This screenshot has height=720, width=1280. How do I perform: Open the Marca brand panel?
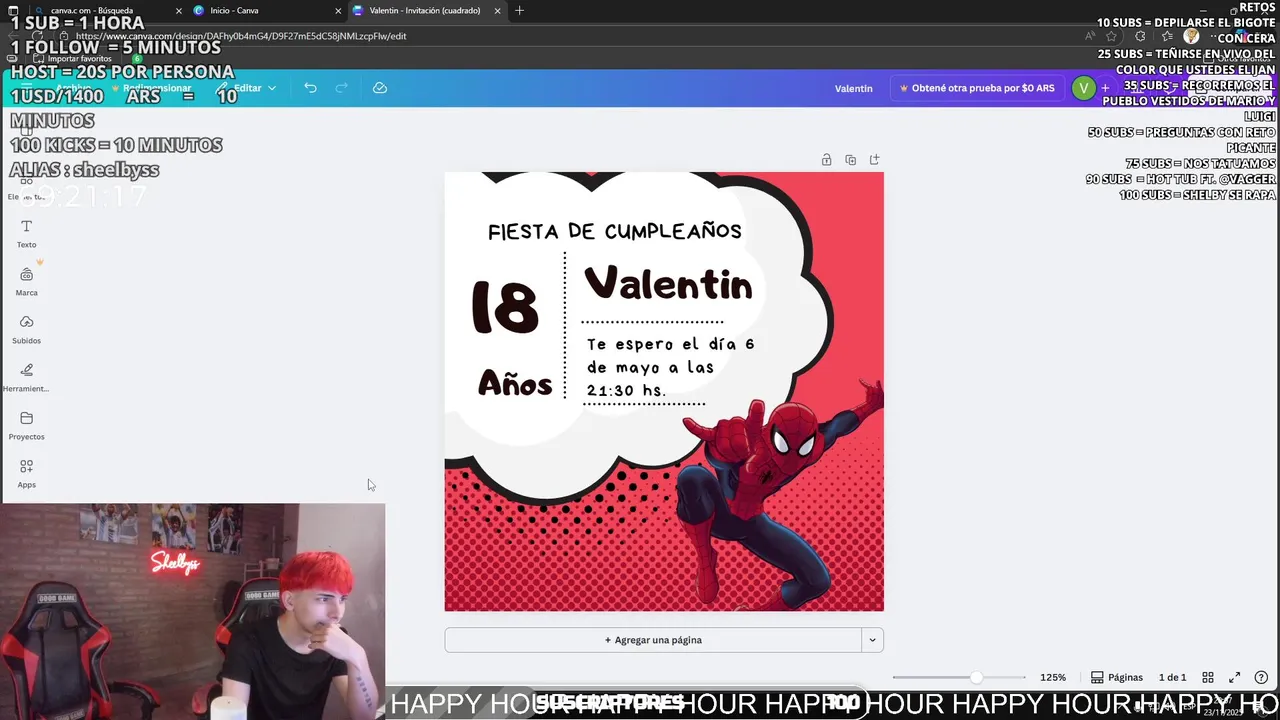point(27,282)
